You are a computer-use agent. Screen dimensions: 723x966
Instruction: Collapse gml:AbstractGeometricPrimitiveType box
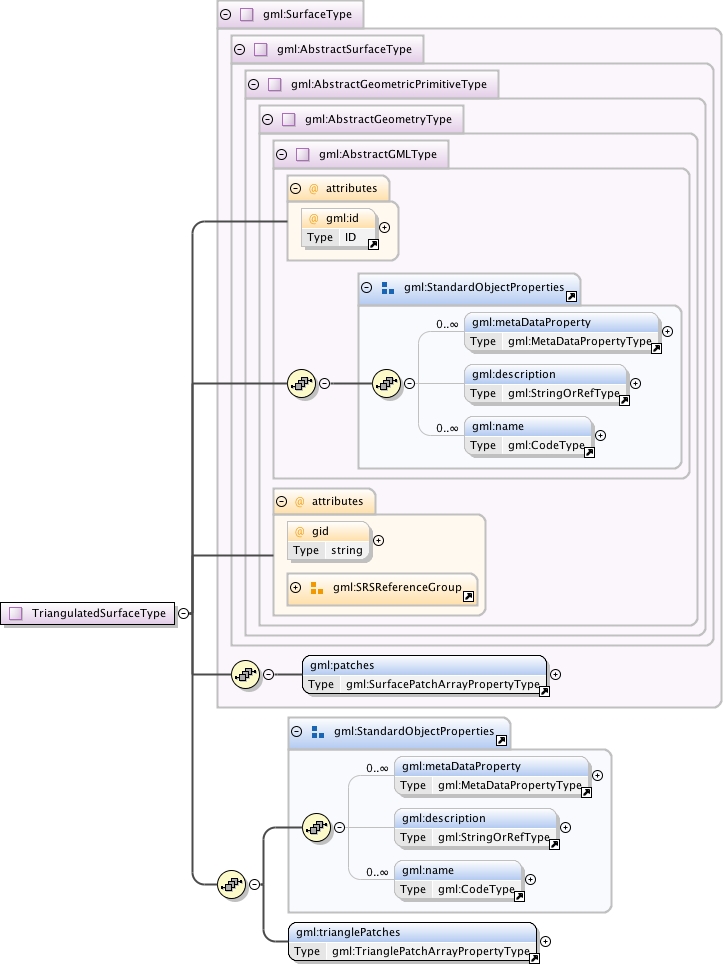tap(254, 84)
